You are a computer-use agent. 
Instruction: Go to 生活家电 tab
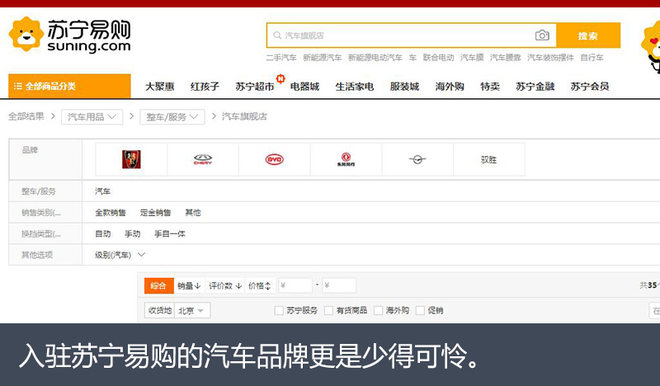click(354, 87)
